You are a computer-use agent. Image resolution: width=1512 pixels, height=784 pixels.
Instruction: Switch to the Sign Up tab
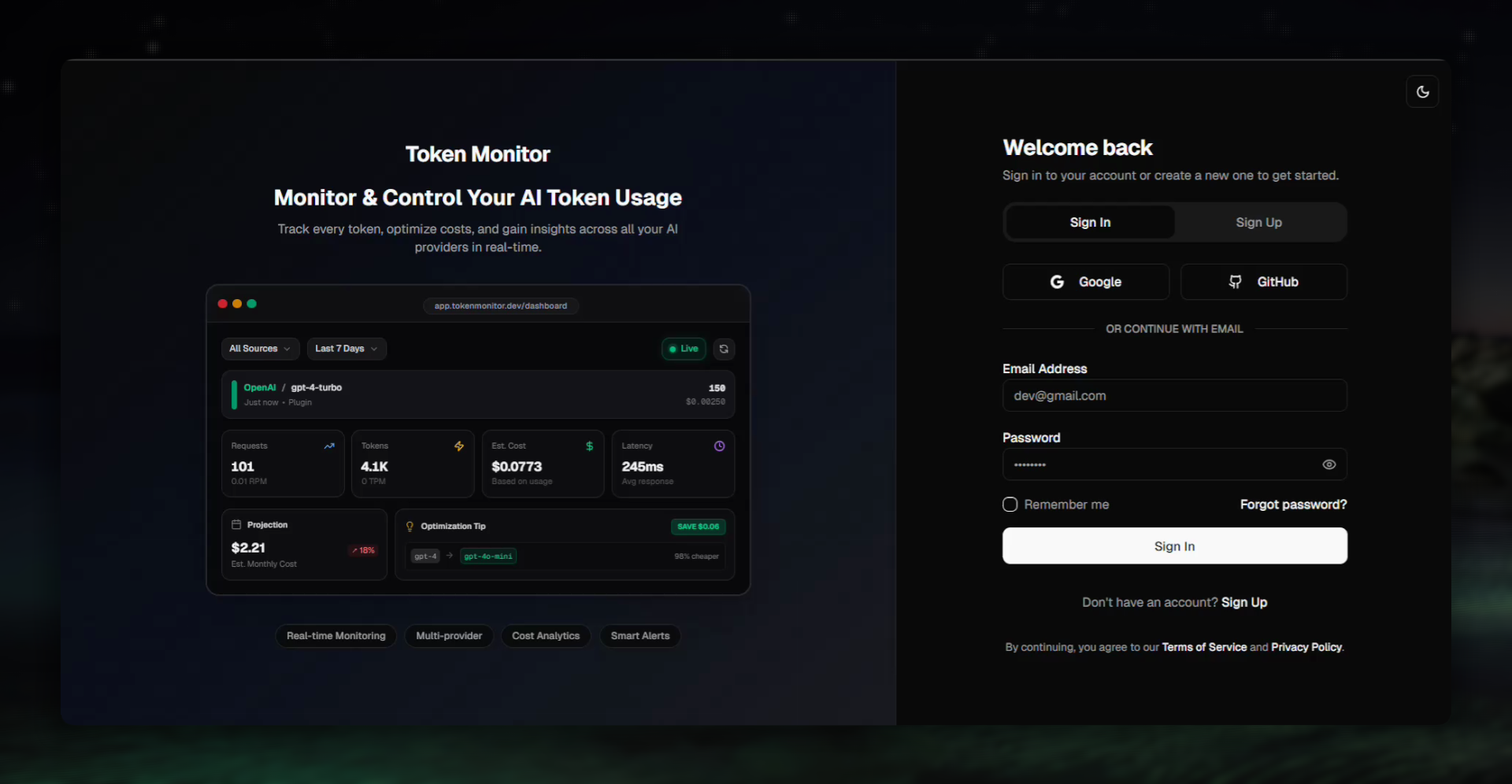click(1258, 222)
